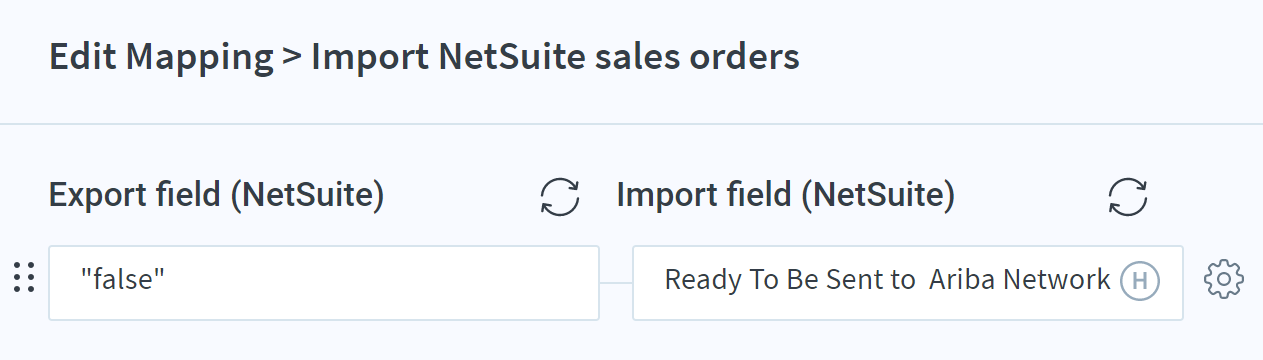The height and width of the screenshot is (360, 1263).
Task: Click the word "NetSuite" in export header
Action: pos(306,196)
